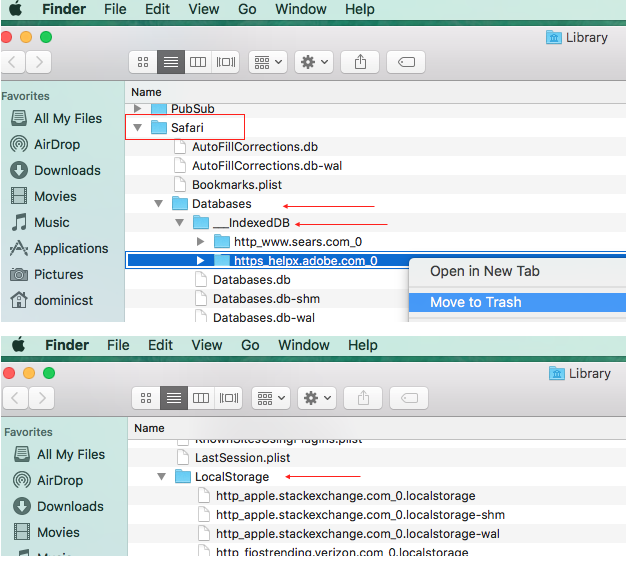Open the File menu in the top menu bar
The width and height of the screenshot is (626, 567).
(115, 9)
